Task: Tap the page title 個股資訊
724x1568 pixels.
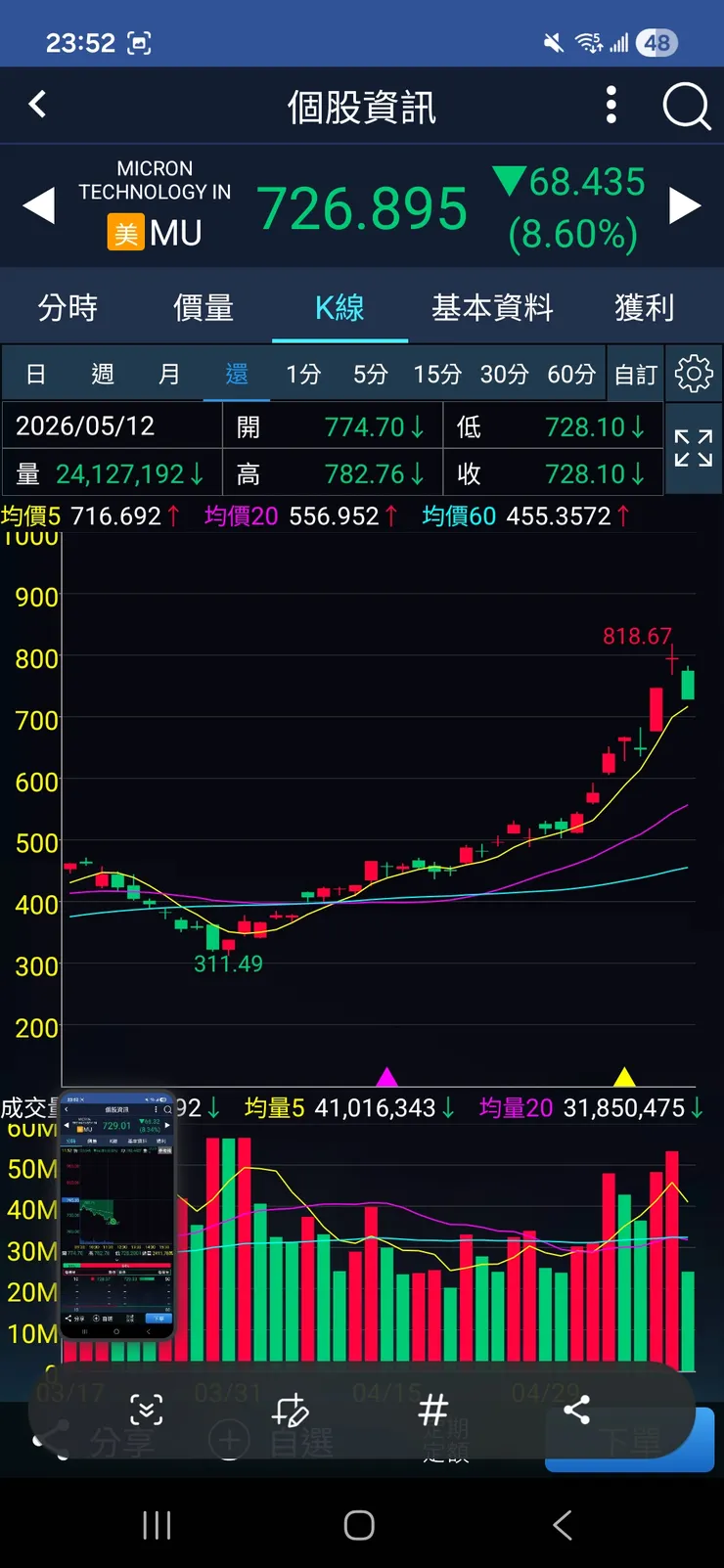Action: 362,107
